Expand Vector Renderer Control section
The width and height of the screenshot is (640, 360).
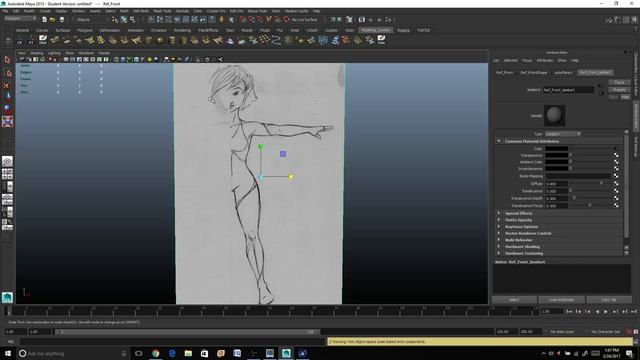tap(498, 233)
